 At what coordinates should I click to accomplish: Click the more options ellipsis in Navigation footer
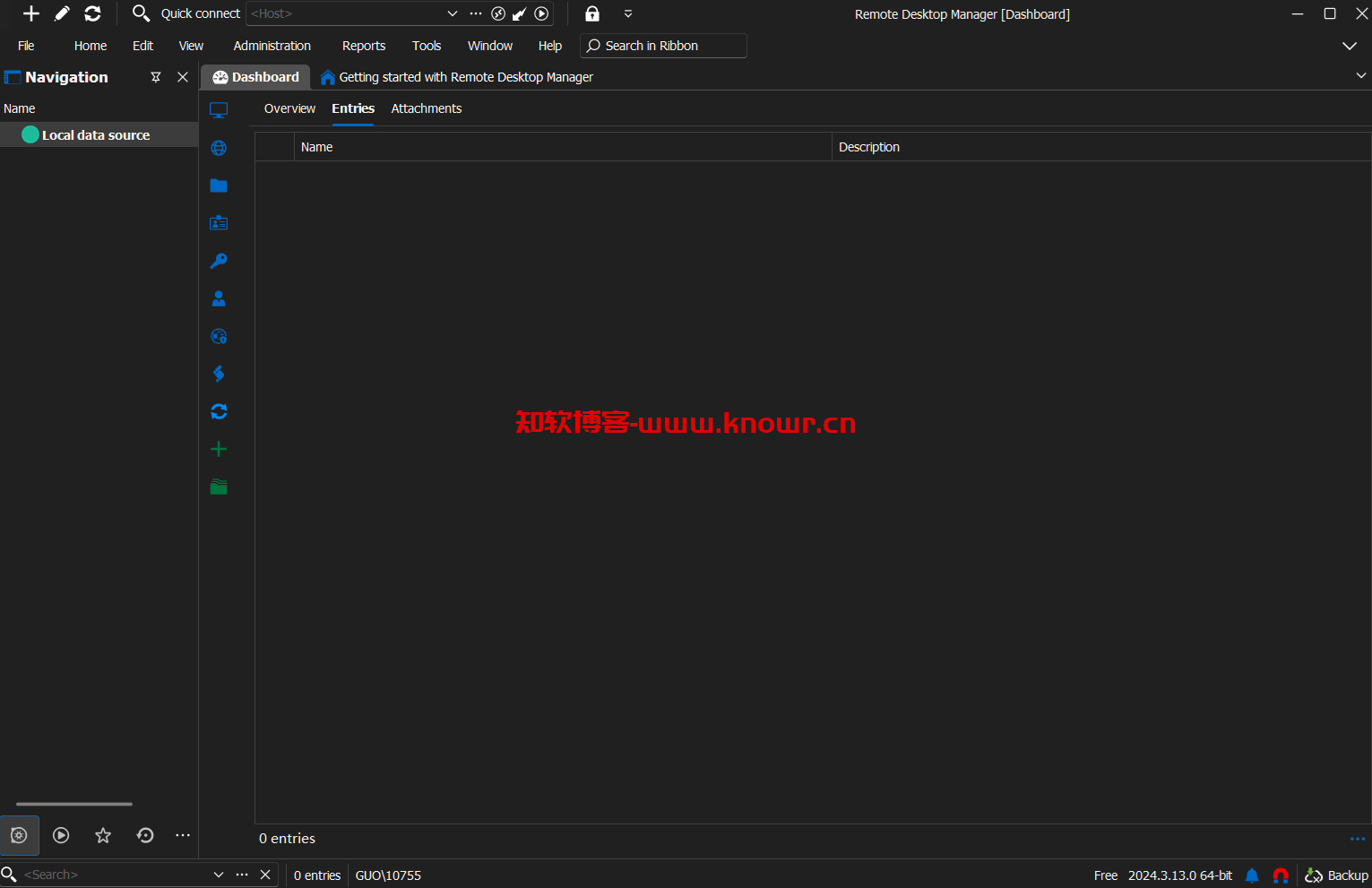pos(183,835)
